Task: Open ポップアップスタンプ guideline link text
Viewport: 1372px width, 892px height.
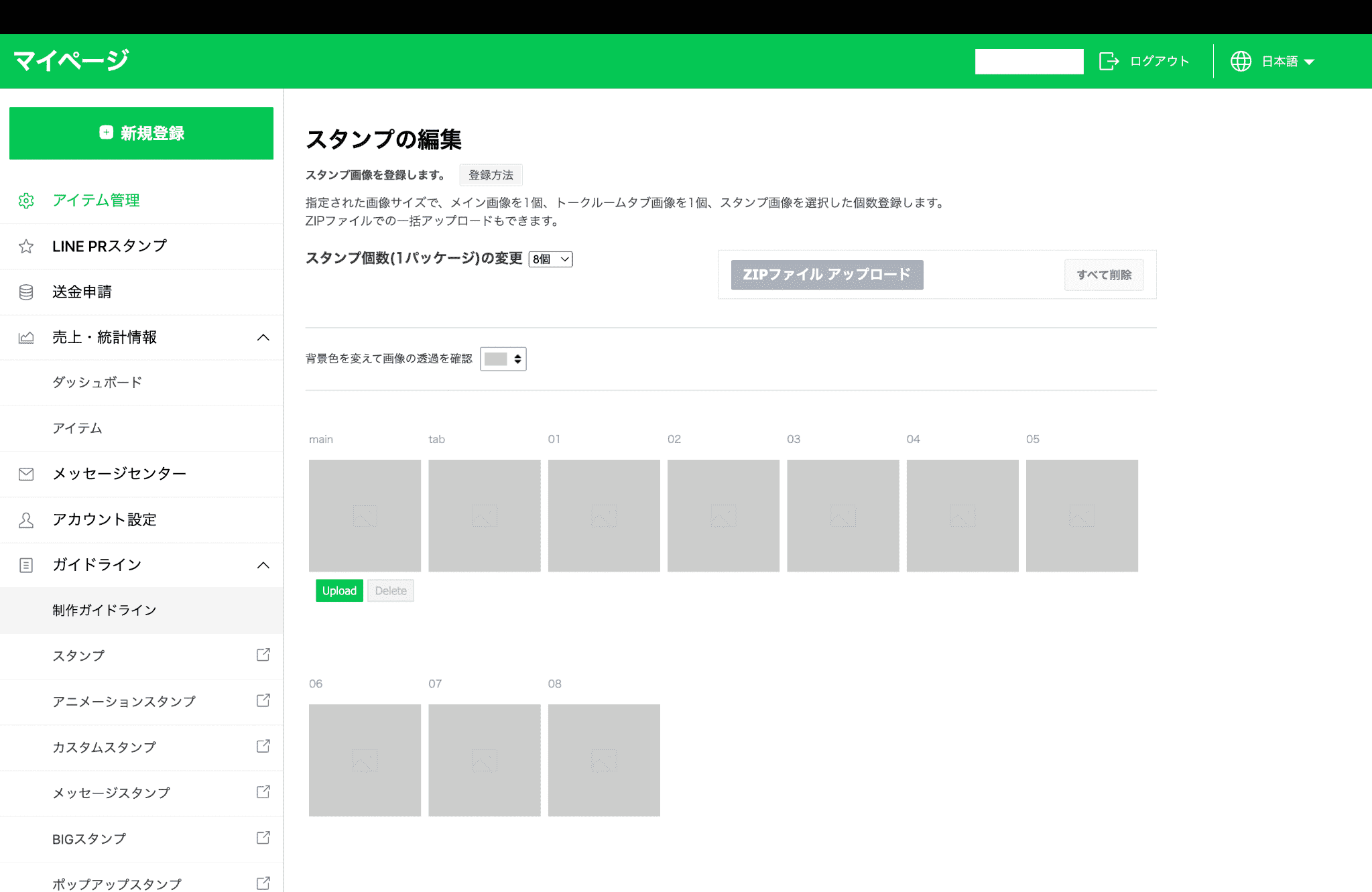Action: point(117,884)
